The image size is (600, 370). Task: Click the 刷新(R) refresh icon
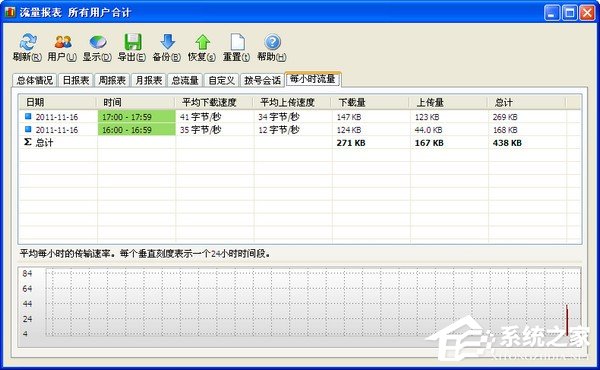pyautogui.click(x=28, y=42)
